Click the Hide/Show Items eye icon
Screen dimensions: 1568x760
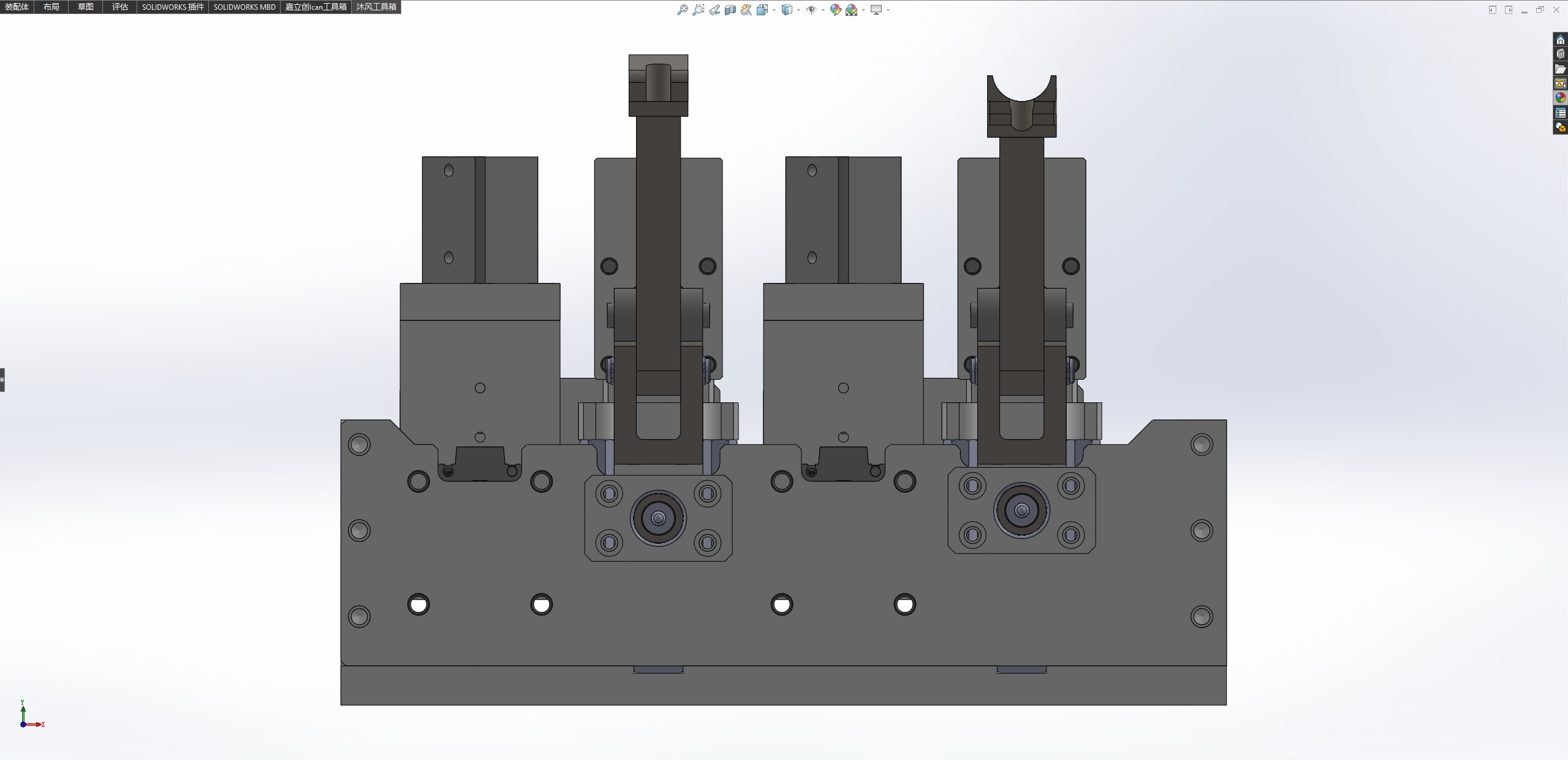click(811, 10)
